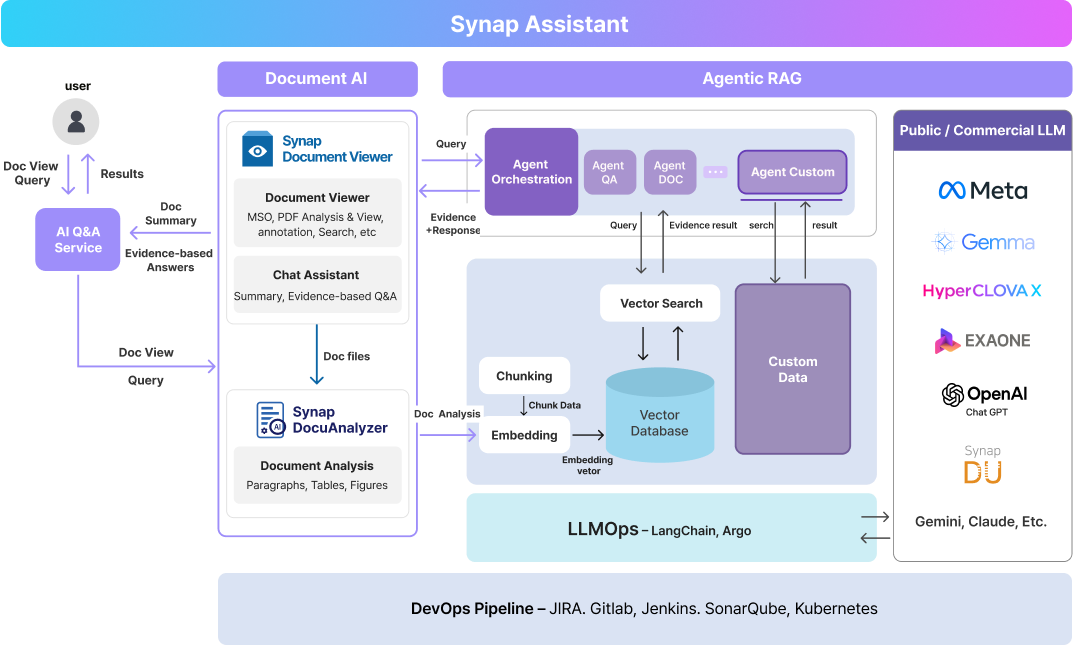Click the DevOps Pipeline bar
Screen dimensions: 1074x645
coord(645,609)
